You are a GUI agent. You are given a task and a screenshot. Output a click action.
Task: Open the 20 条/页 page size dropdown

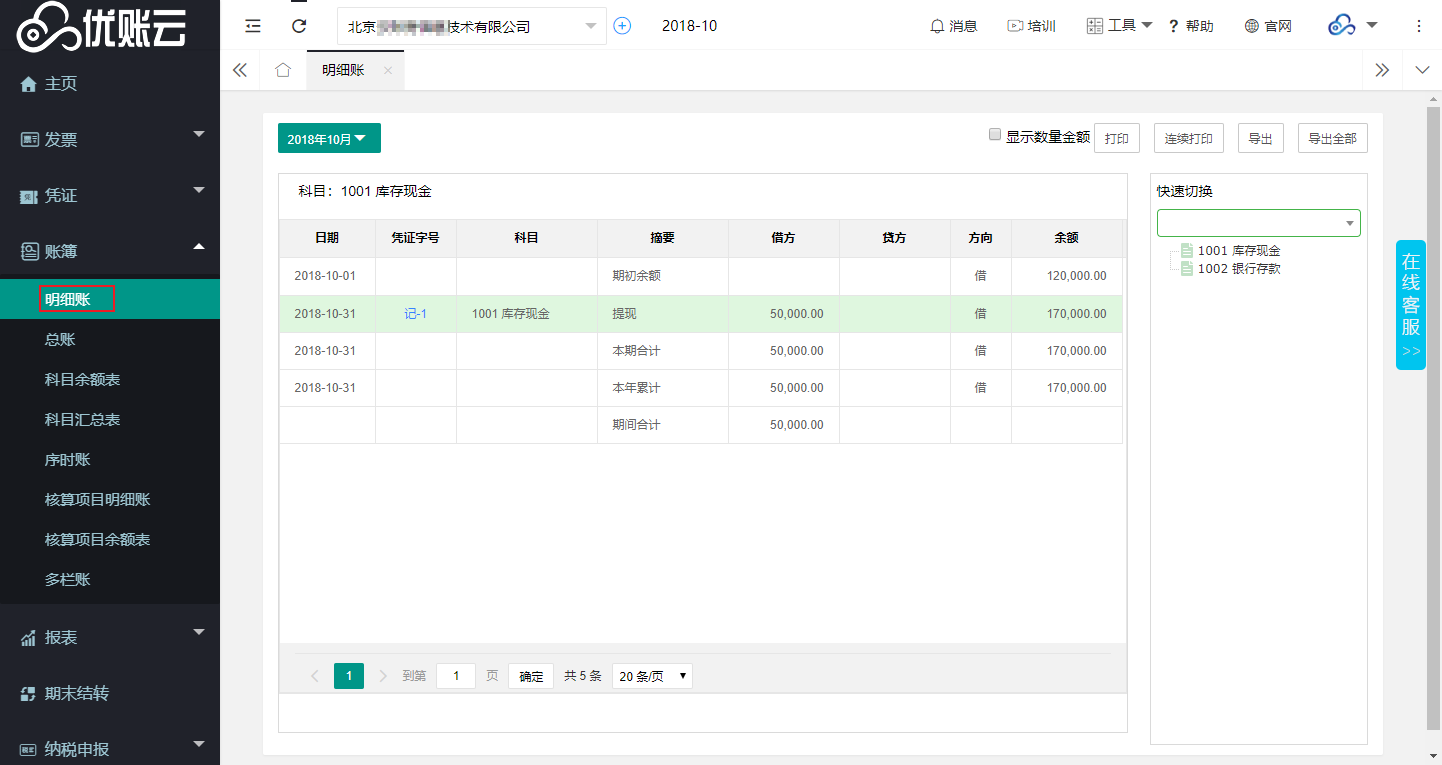[x=652, y=676]
